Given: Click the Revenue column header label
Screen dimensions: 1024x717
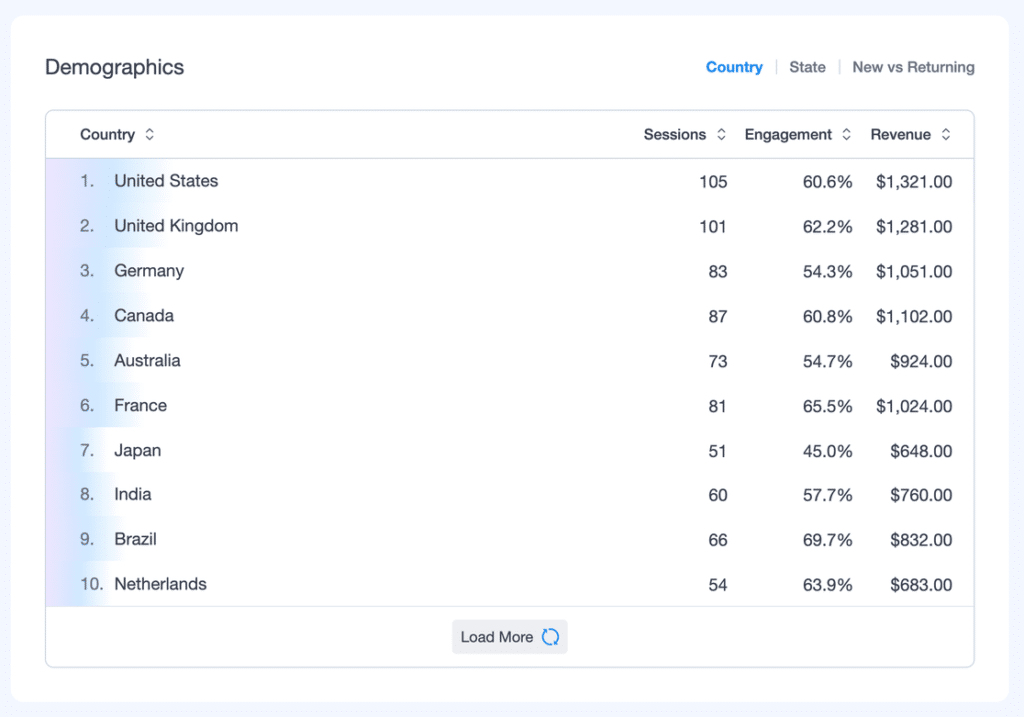Looking at the screenshot, I should tap(901, 135).
